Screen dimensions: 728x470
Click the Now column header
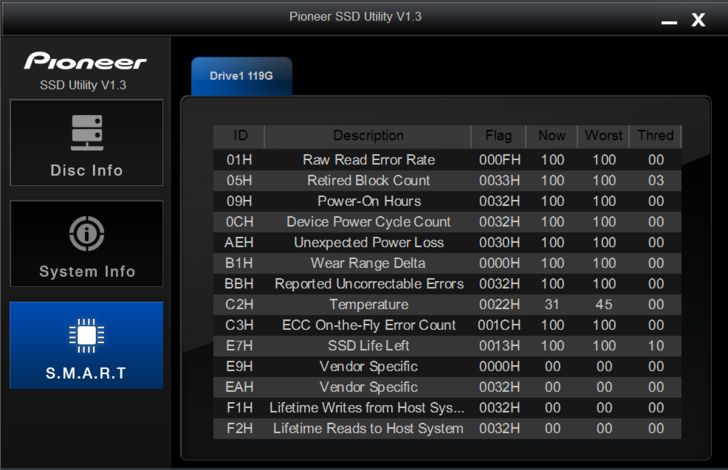[x=552, y=136]
